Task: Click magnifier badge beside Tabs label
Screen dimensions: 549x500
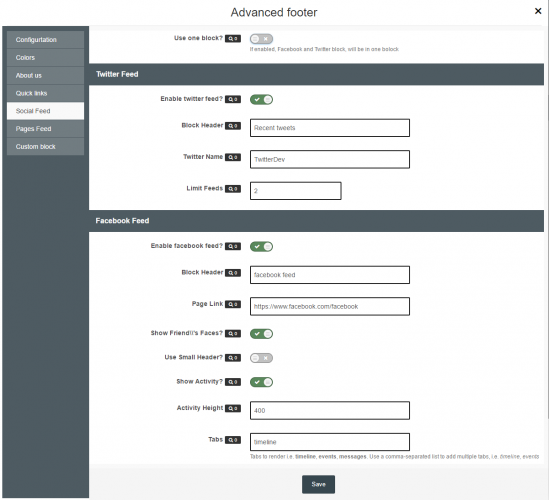Action: tap(233, 440)
